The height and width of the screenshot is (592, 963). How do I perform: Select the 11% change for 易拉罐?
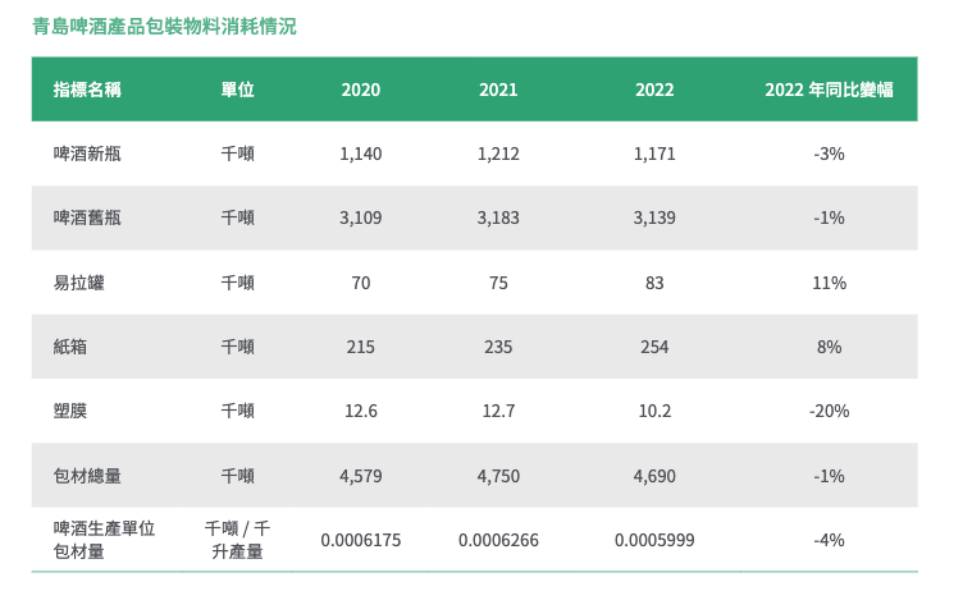(x=829, y=283)
